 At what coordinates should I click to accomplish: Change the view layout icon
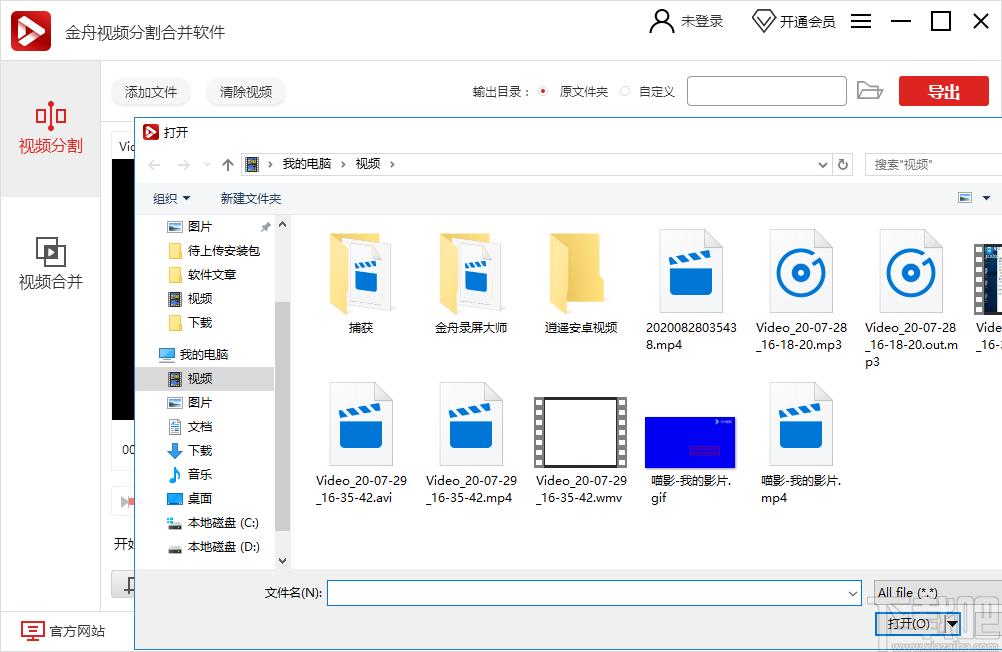[965, 198]
